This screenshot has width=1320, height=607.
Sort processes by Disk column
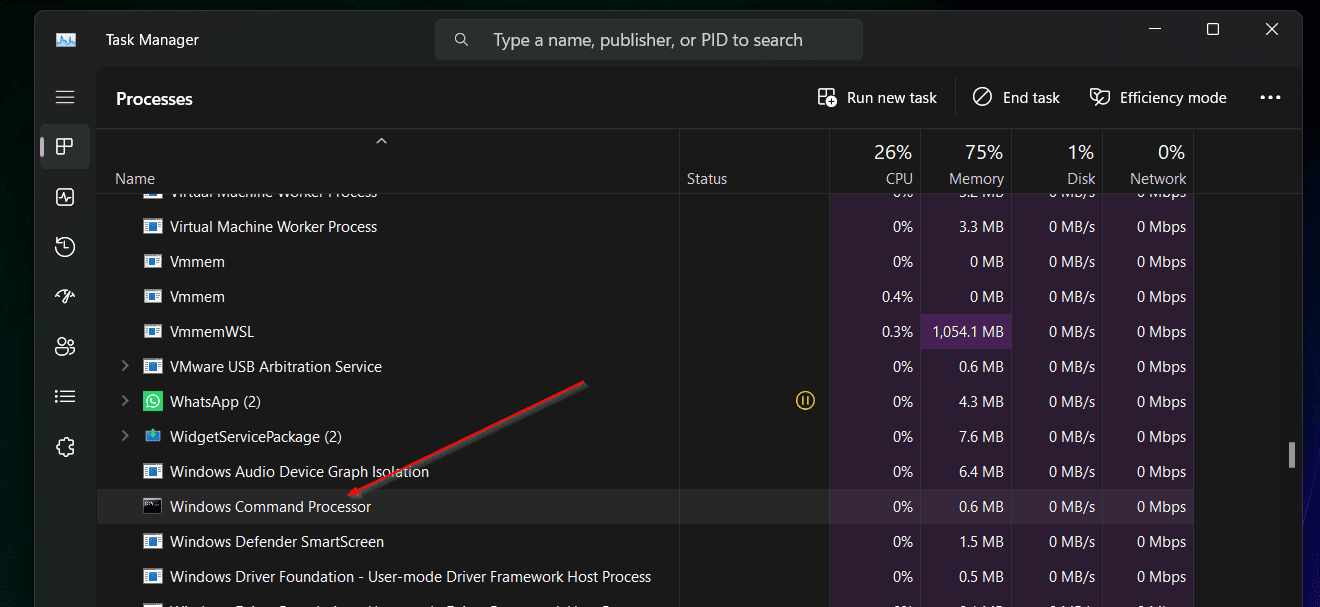1057,161
